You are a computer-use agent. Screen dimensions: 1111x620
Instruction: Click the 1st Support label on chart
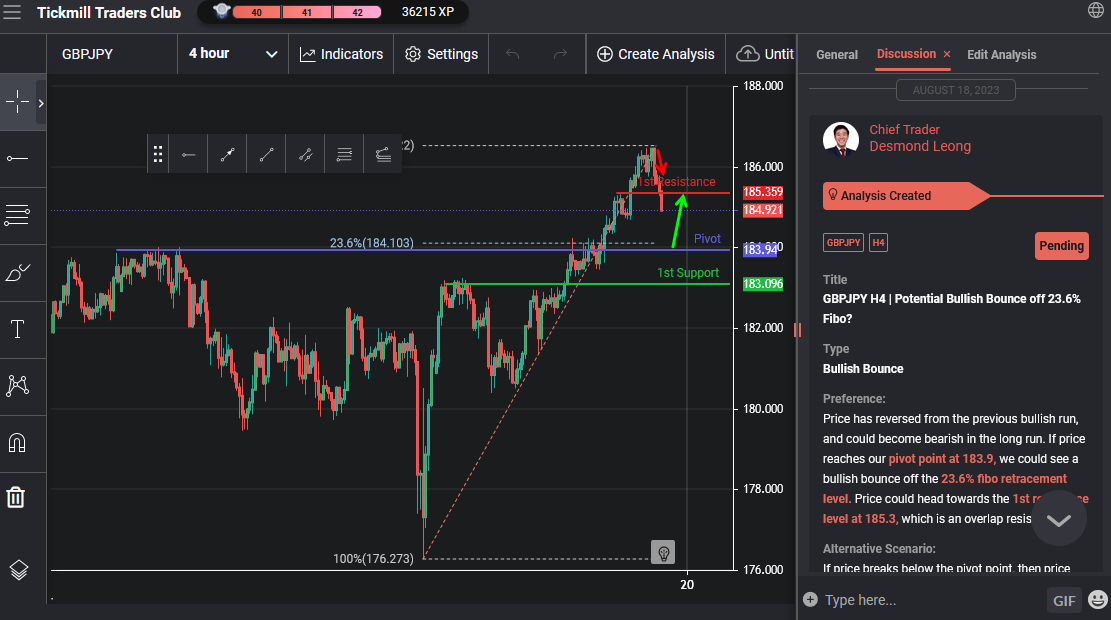click(x=687, y=273)
